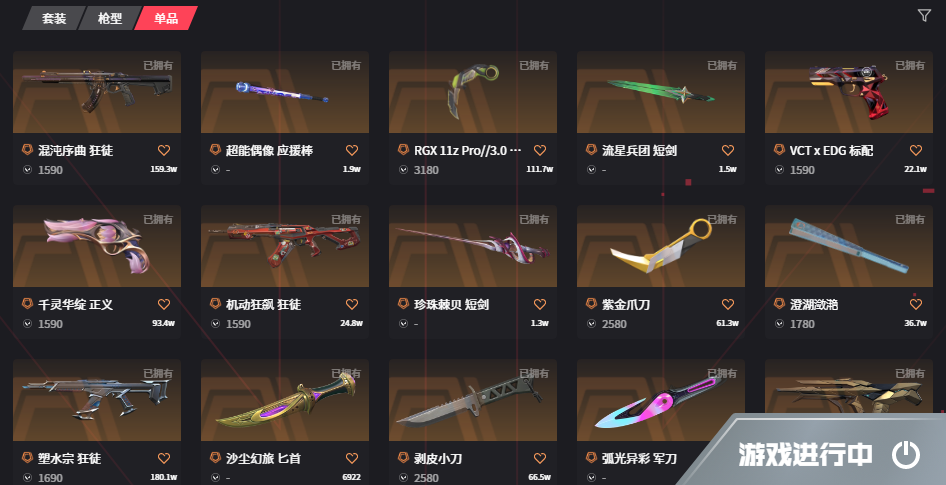
Task: Switch to the 套装 tab
Action: [x=54, y=18]
